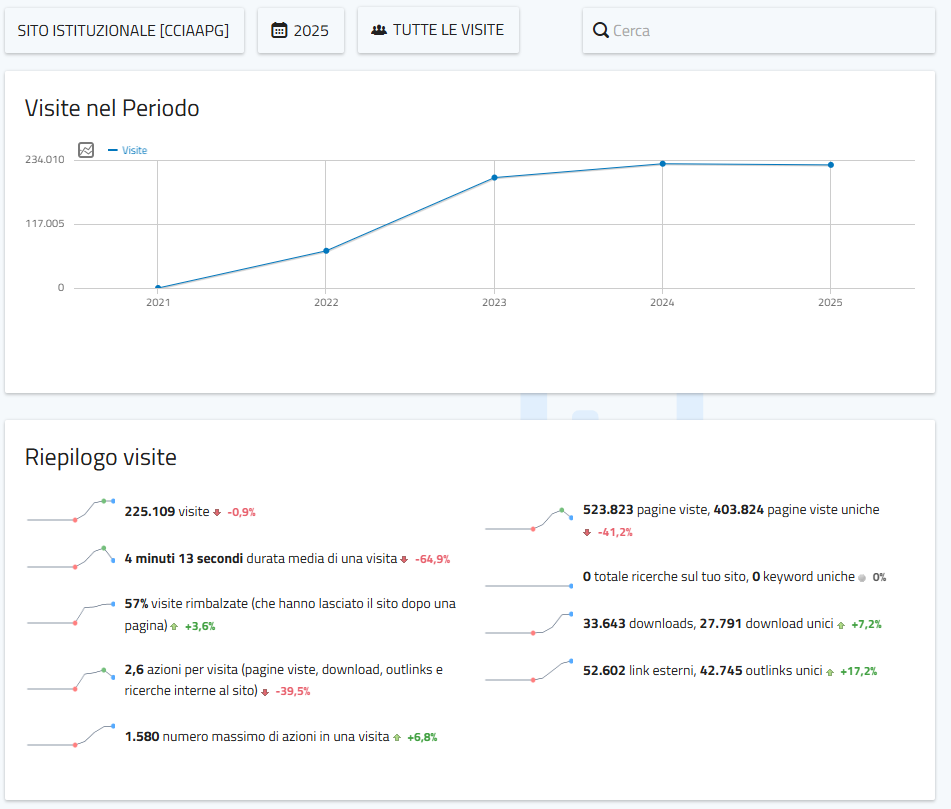
Task: Click the sparkline for 523.823 pagine viste
Action: coord(529,520)
